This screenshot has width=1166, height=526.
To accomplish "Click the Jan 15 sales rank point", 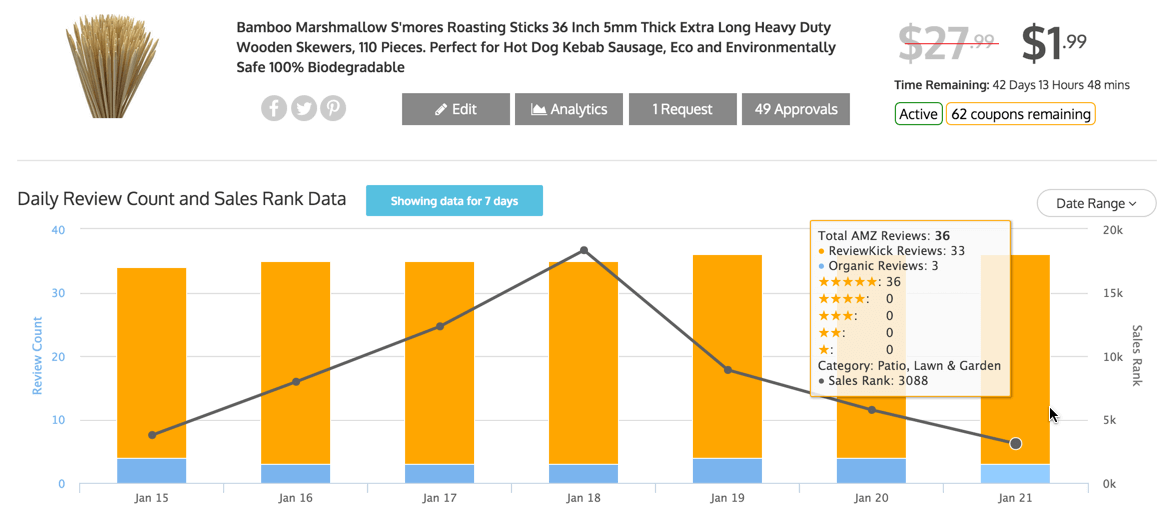I will pyautogui.click(x=152, y=435).
